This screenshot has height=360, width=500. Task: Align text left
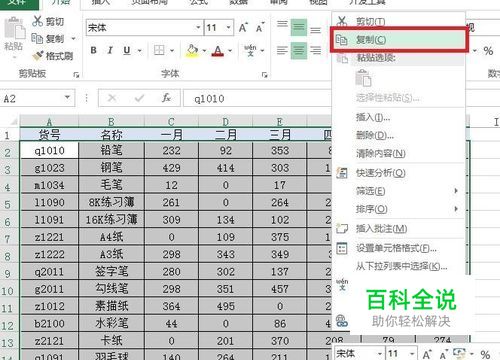[282, 50]
